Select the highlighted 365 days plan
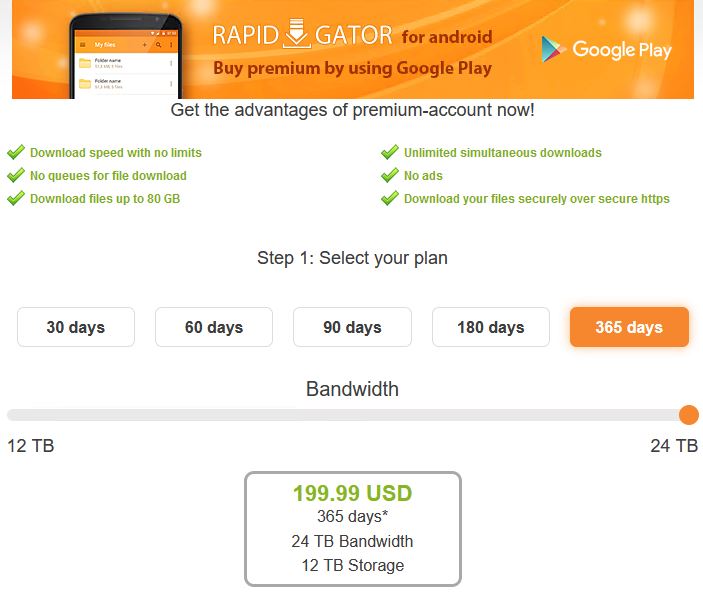 tap(629, 327)
